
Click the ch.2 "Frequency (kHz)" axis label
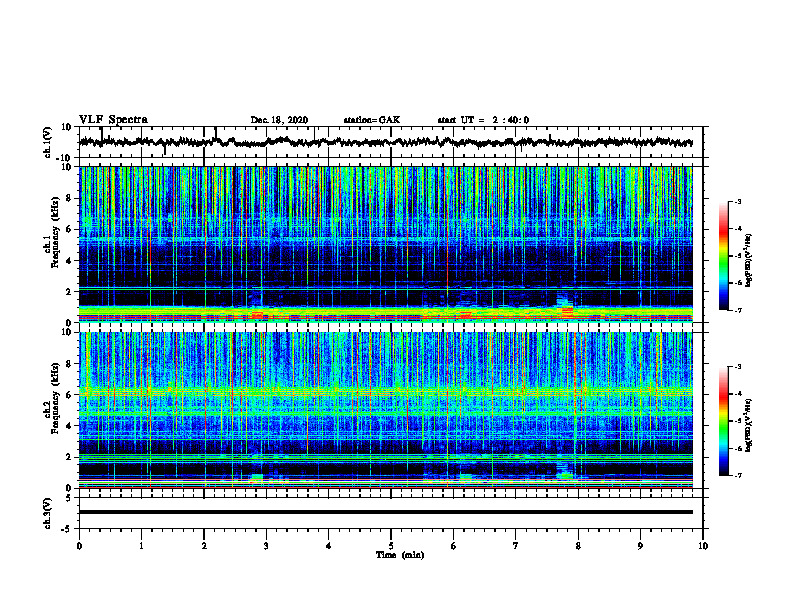[55, 398]
